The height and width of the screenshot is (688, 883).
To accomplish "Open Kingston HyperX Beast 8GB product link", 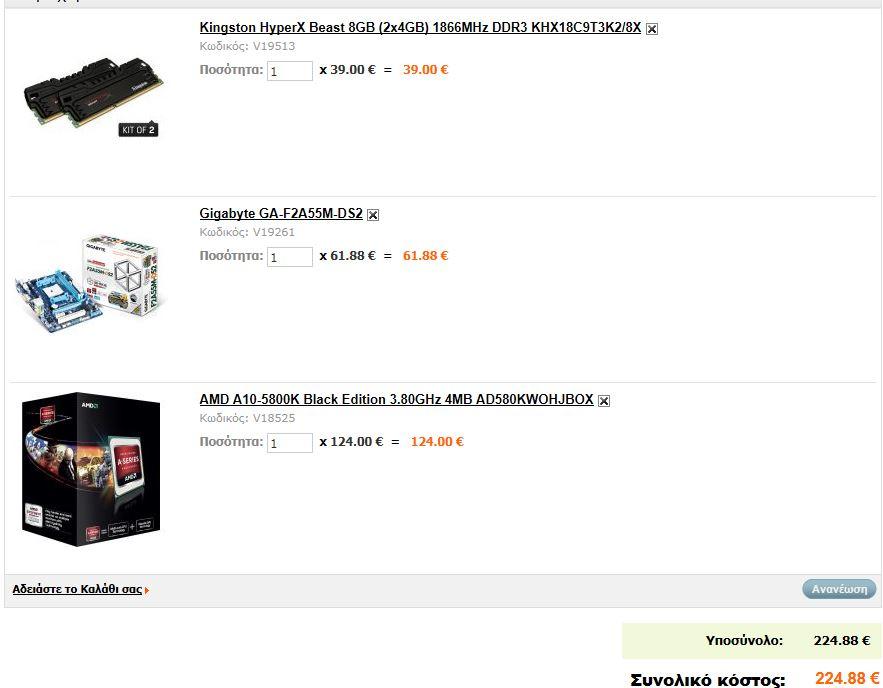I will [420, 28].
